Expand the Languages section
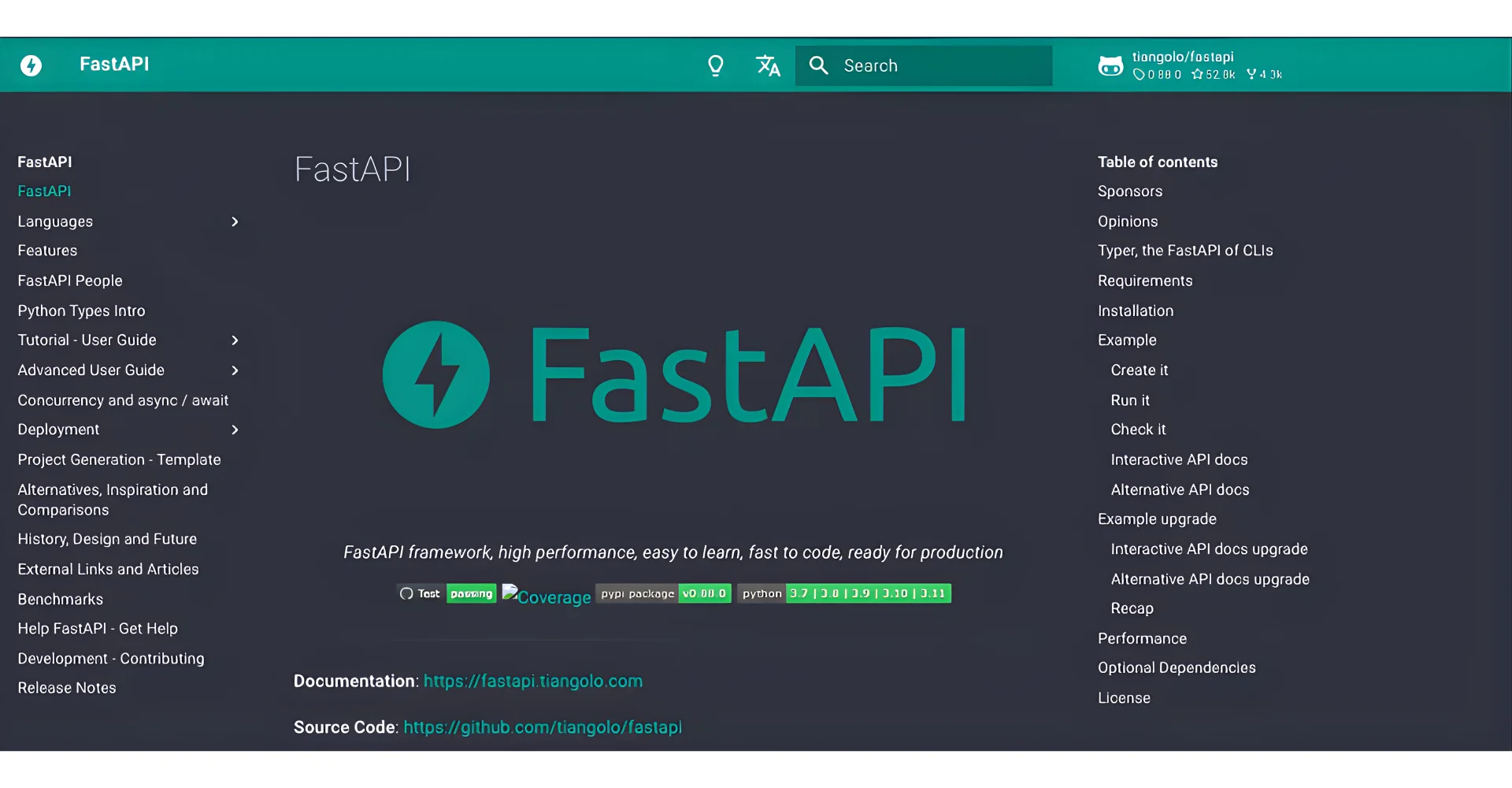Viewport: 1512px width, 788px height. (x=235, y=221)
